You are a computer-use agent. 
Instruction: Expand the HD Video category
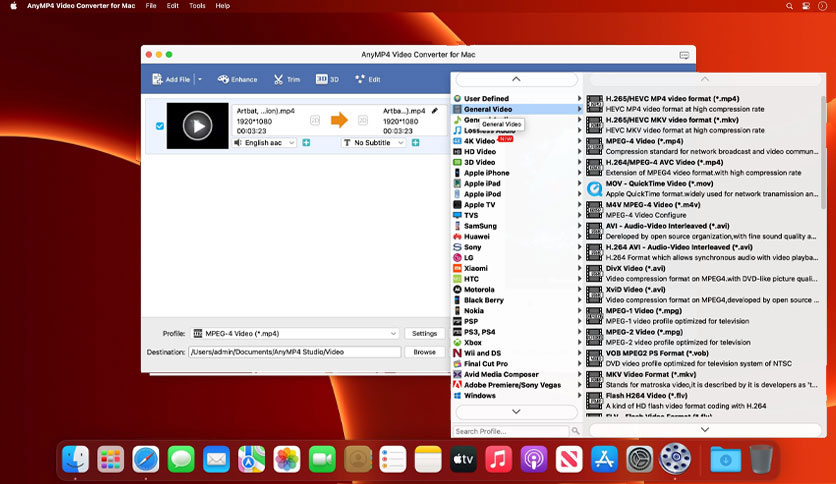[517, 152]
